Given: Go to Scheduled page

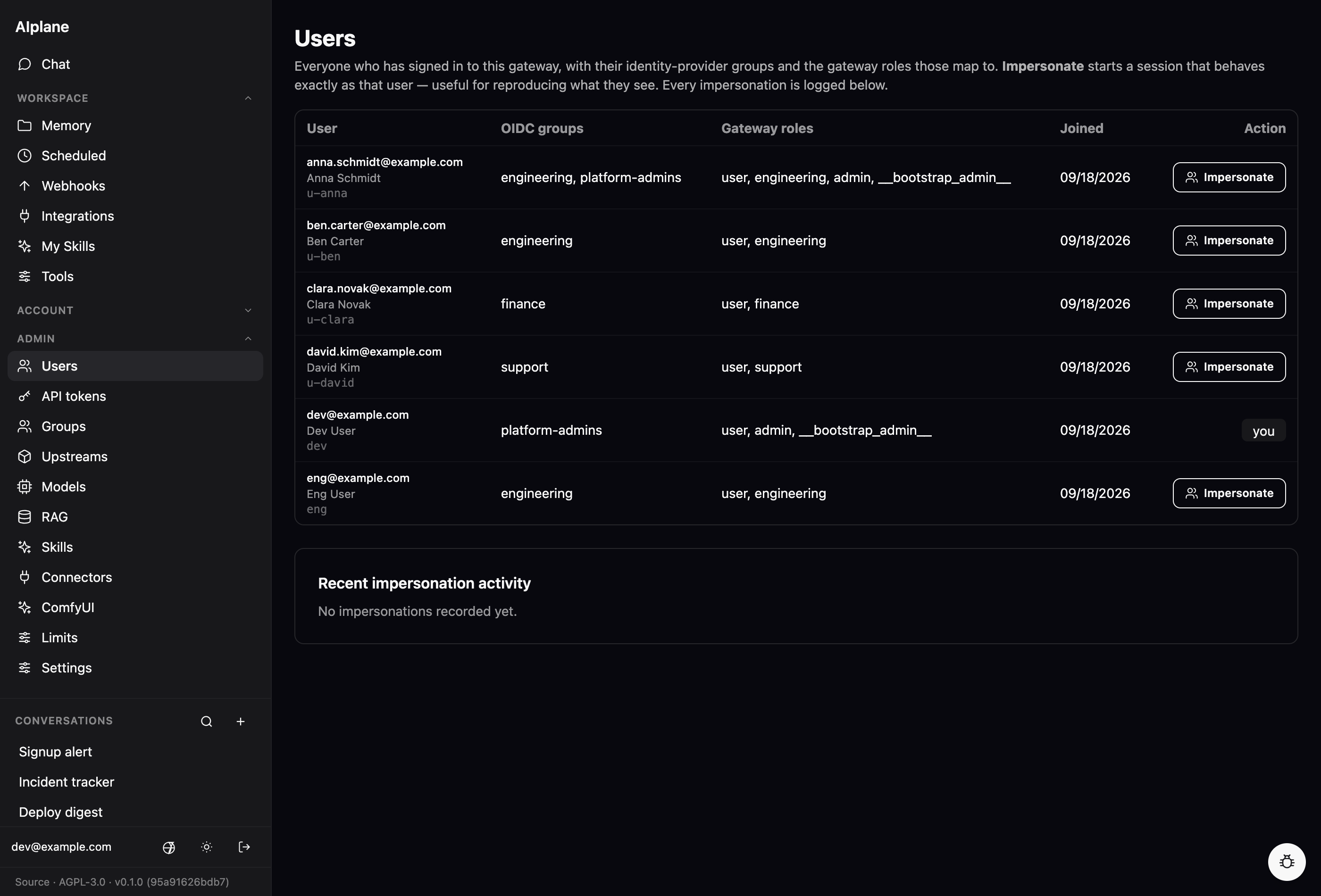Looking at the screenshot, I should point(135,156).
